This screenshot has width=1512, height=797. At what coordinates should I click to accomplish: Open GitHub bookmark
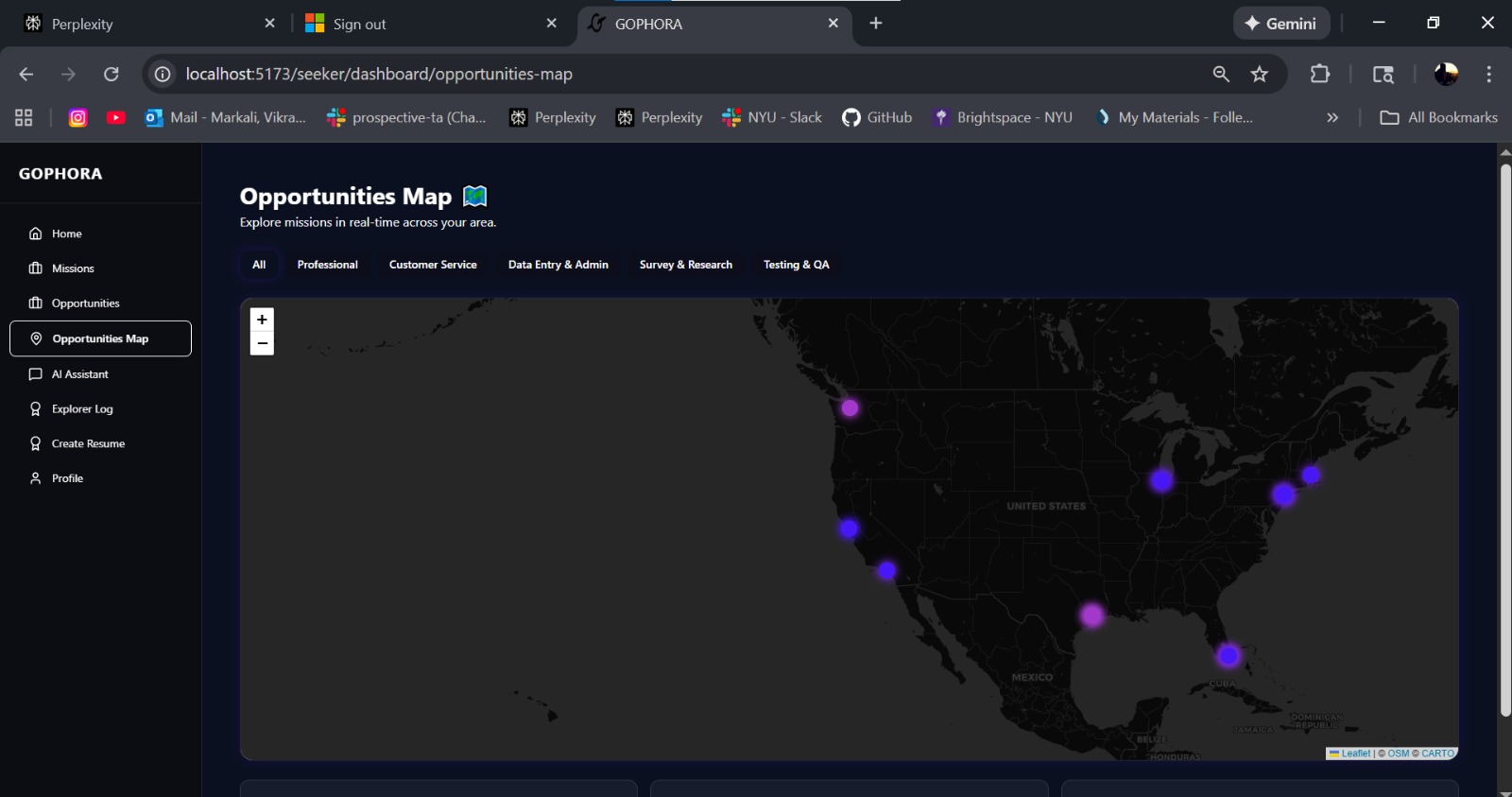click(x=877, y=117)
